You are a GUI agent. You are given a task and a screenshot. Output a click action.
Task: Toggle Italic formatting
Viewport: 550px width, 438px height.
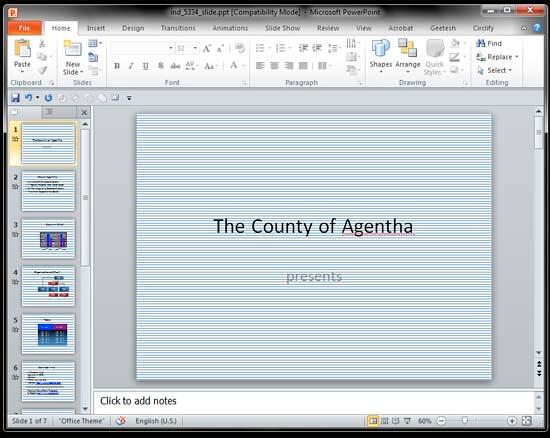point(131,66)
